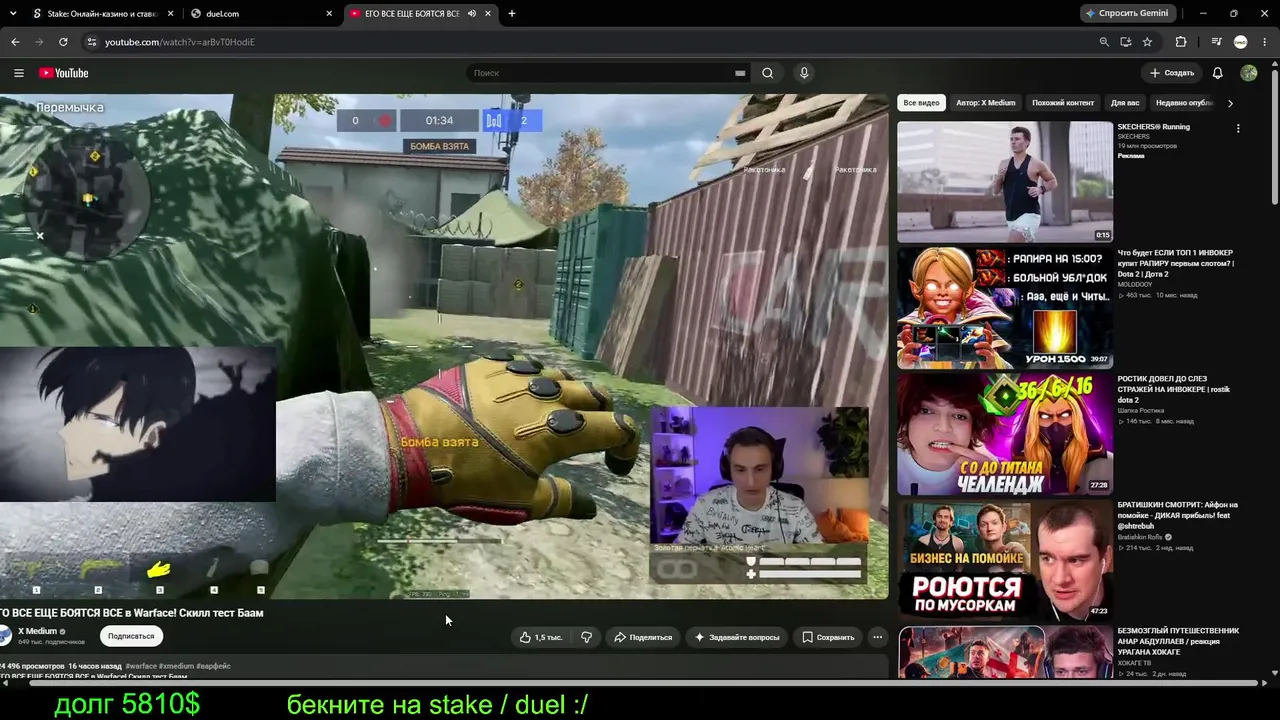
Task: Open Chrome three-dot menu
Action: coord(1264,42)
